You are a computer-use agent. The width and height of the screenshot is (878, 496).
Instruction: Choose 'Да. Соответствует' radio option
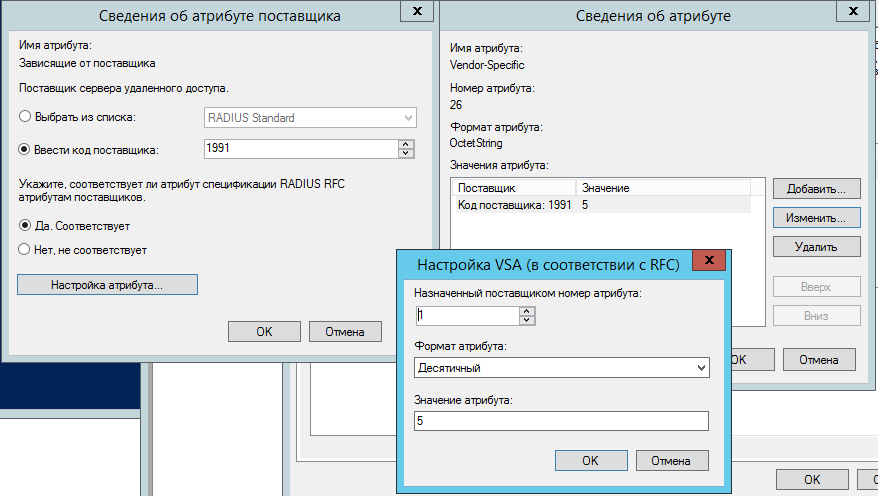pos(26,226)
